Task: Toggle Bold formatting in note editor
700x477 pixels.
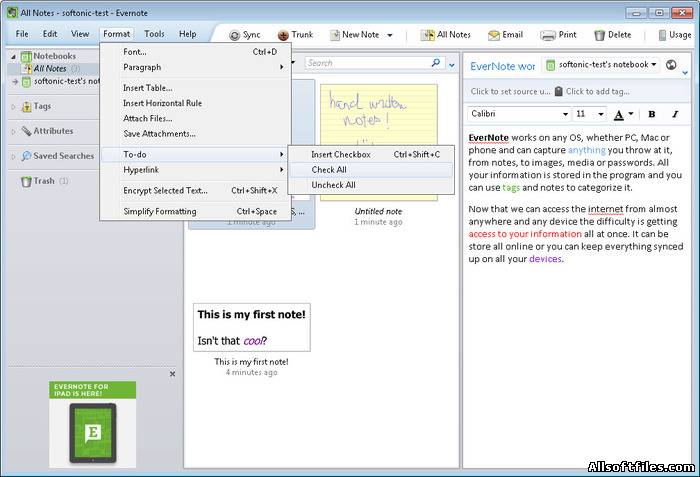Action: tap(651, 114)
